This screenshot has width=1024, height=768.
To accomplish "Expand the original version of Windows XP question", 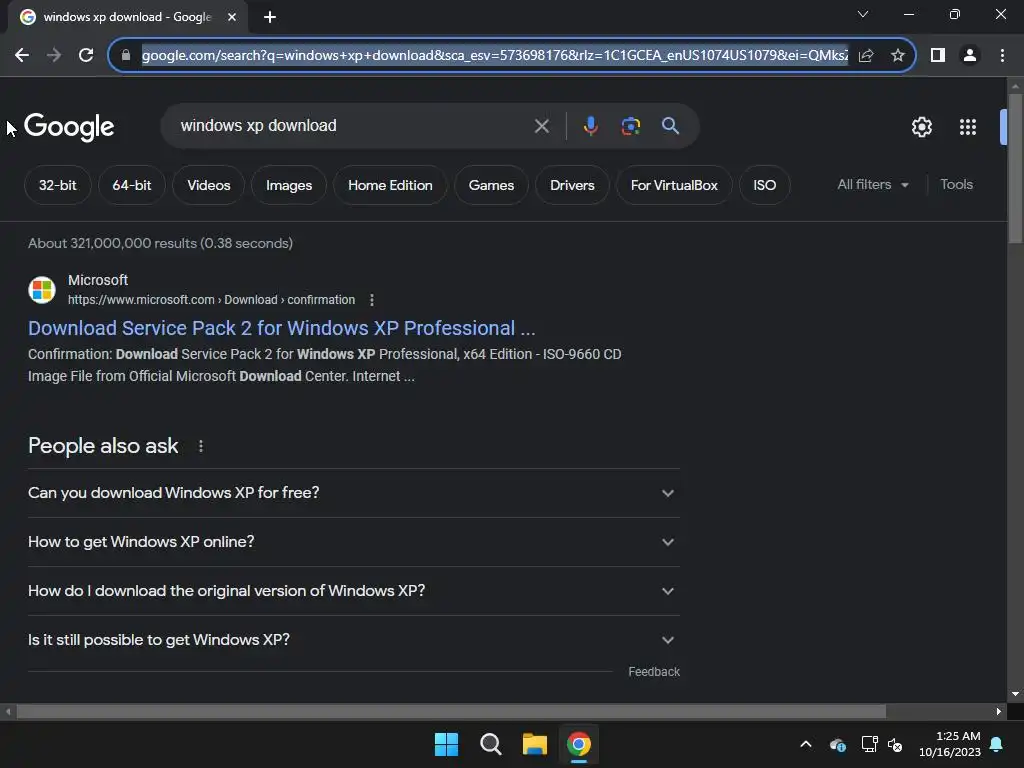I will coord(353,591).
